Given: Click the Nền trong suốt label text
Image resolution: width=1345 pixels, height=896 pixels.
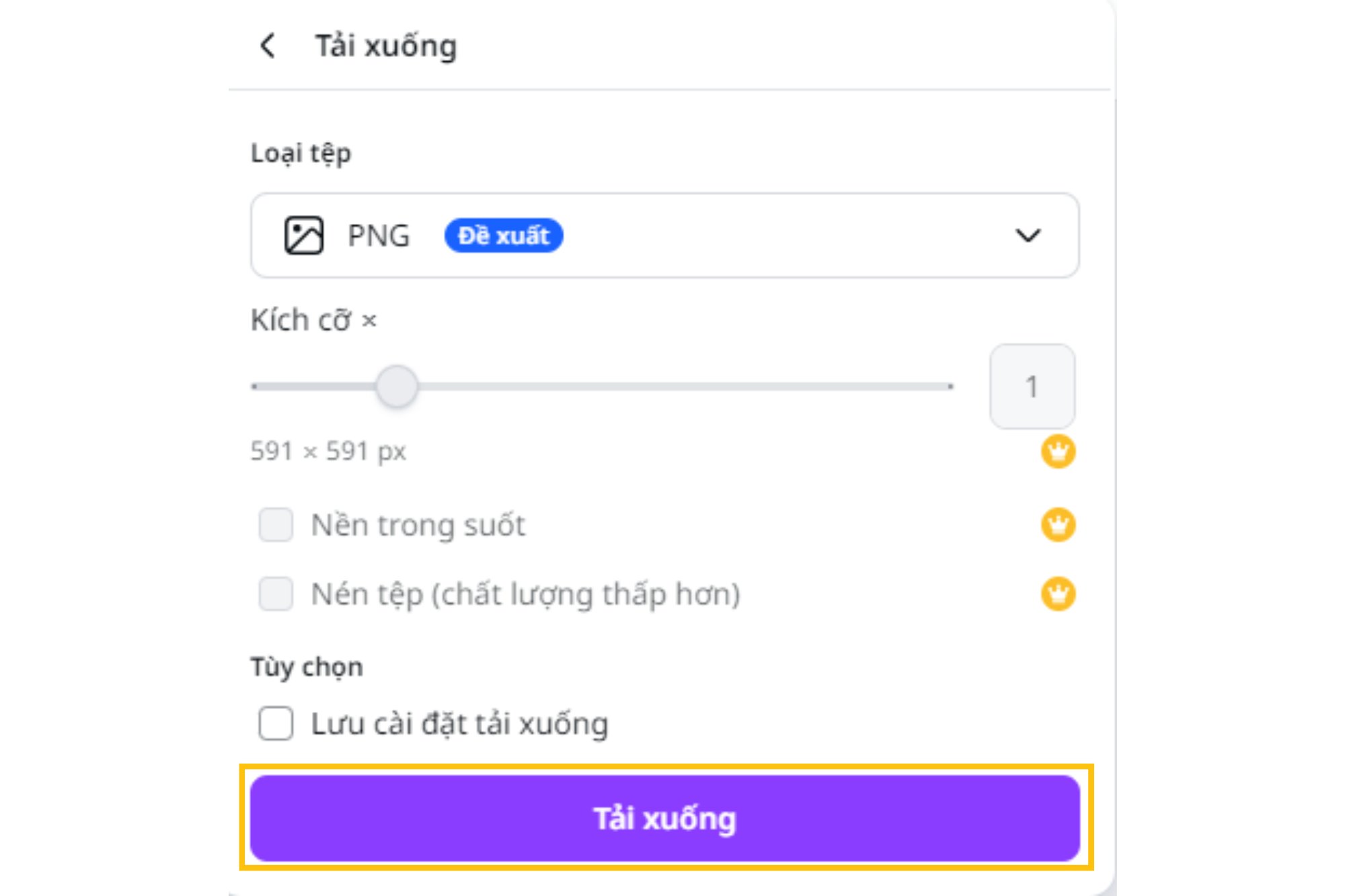Looking at the screenshot, I should pyautogui.click(x=418, y=525).
